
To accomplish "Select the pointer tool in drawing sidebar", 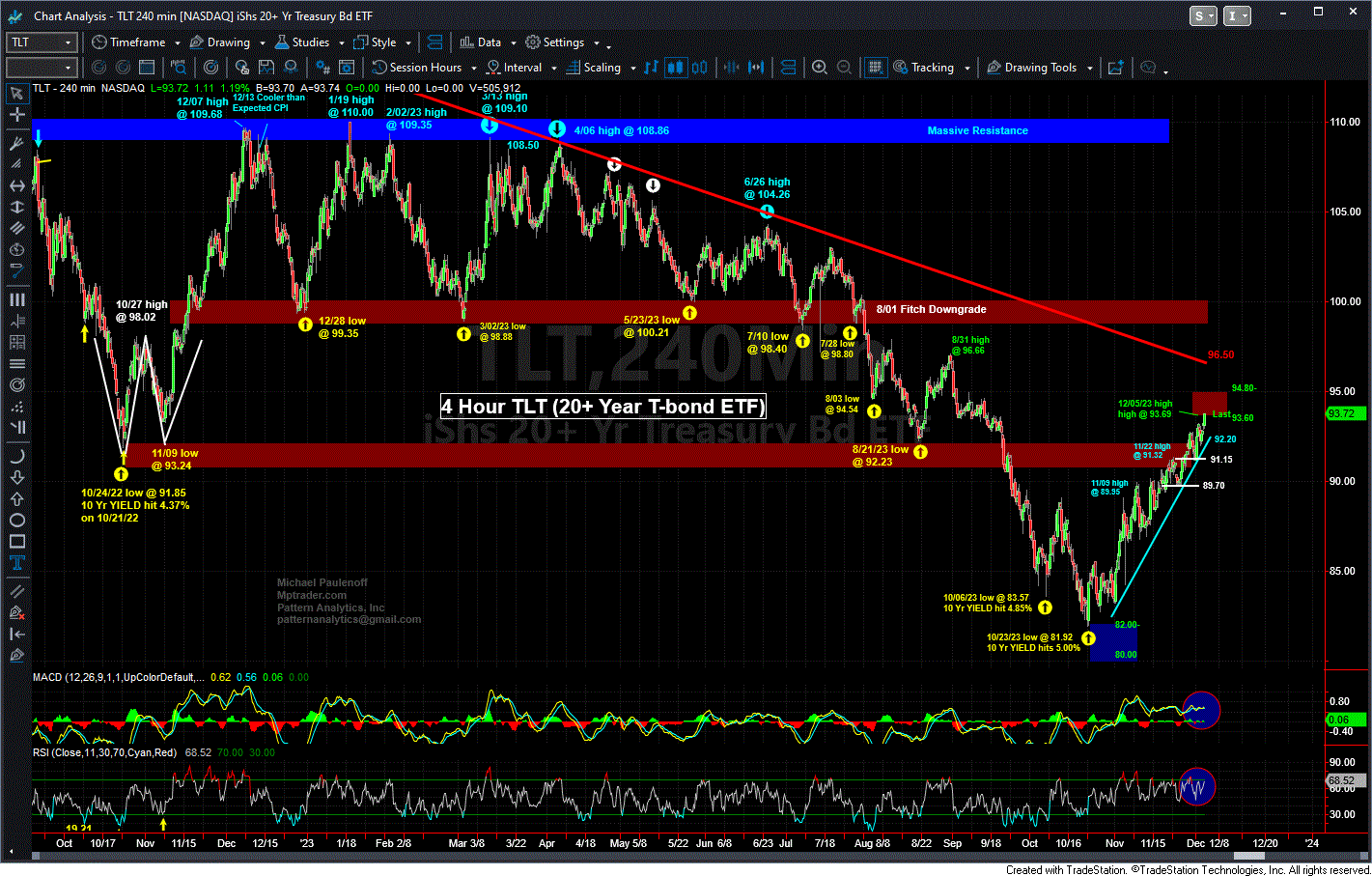I will [x=16, y=94].
